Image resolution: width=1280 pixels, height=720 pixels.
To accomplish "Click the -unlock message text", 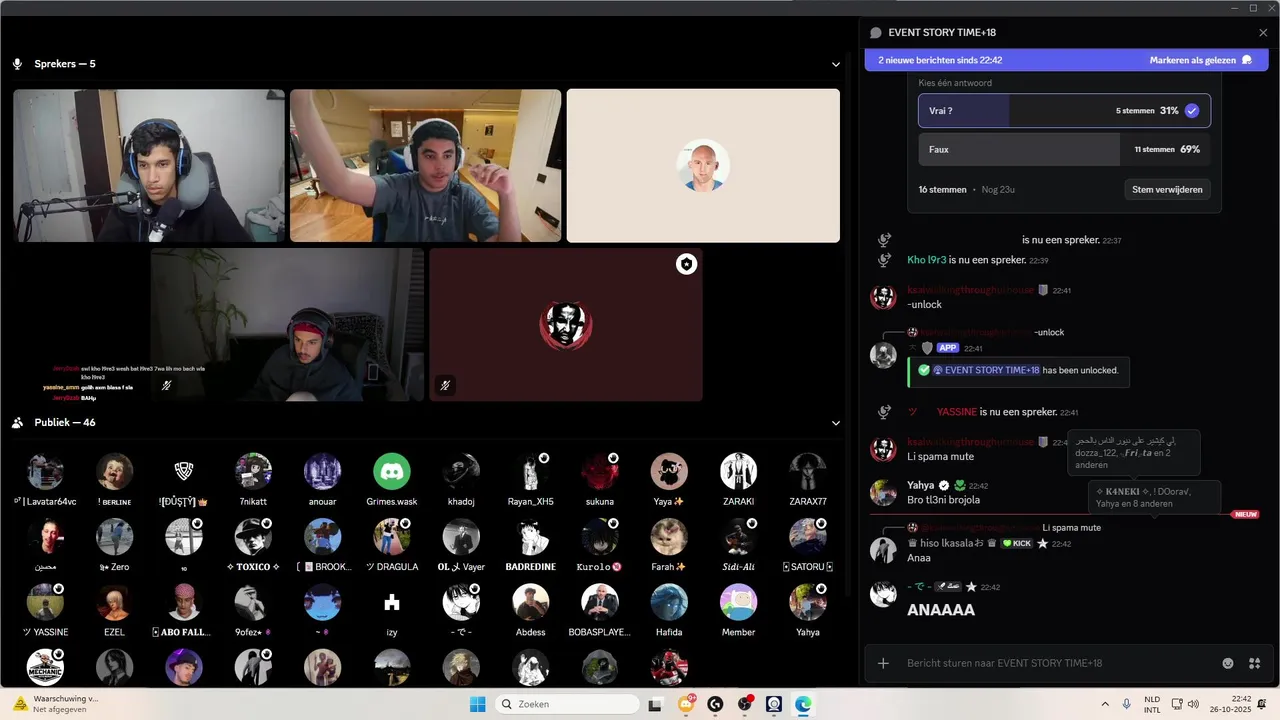I will point(924,305).
